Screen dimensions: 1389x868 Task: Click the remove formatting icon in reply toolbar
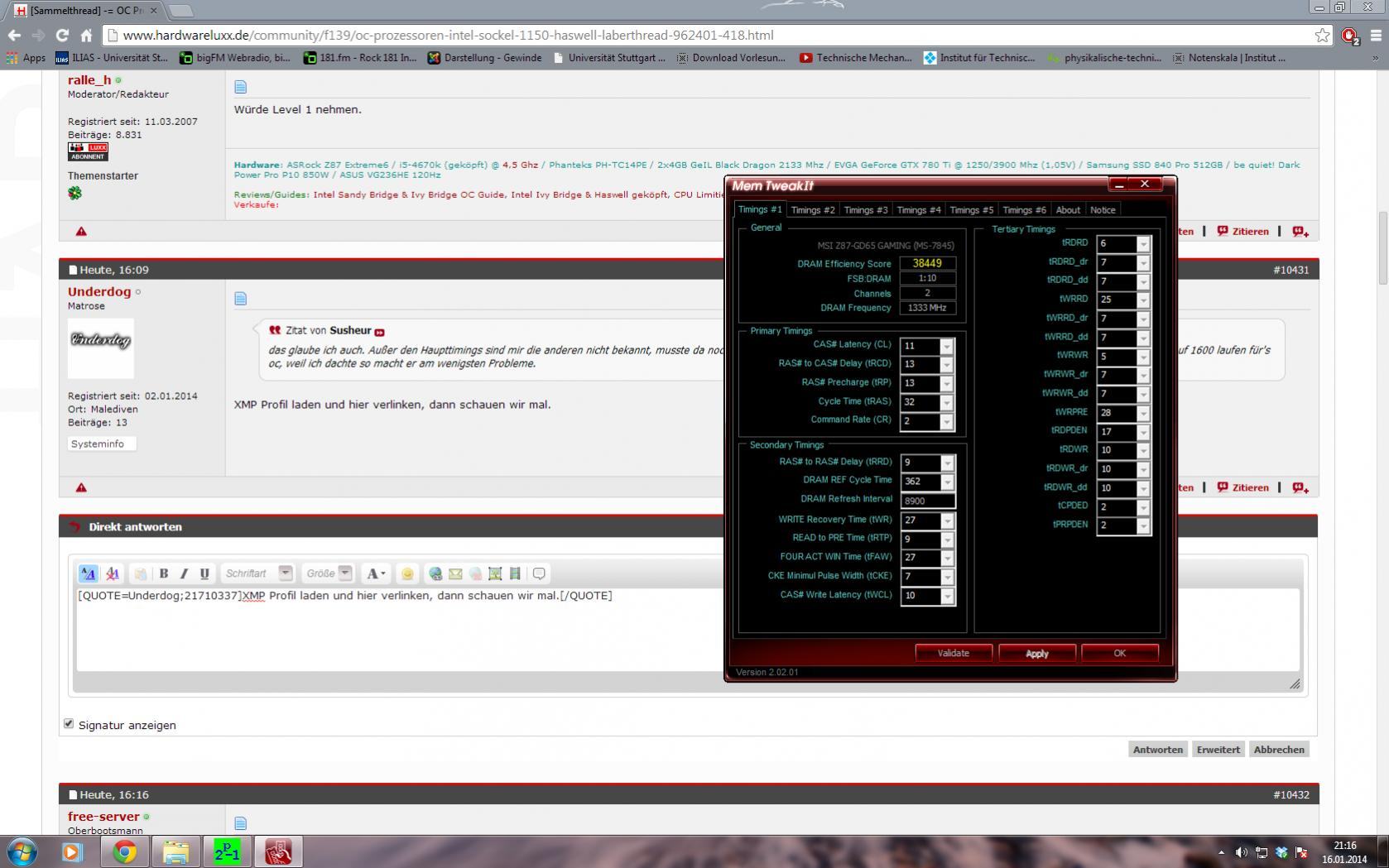113,573
